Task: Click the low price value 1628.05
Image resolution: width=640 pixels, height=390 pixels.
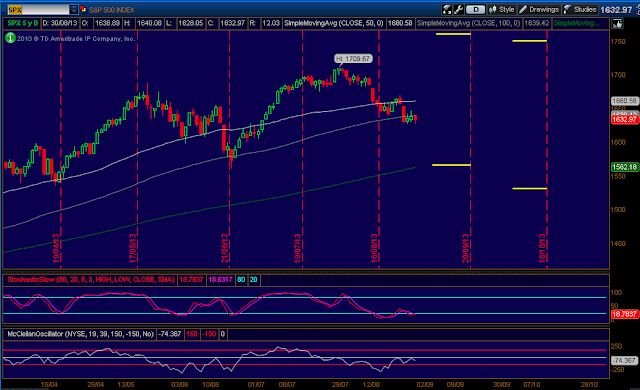Action: [x=191, y=23]
